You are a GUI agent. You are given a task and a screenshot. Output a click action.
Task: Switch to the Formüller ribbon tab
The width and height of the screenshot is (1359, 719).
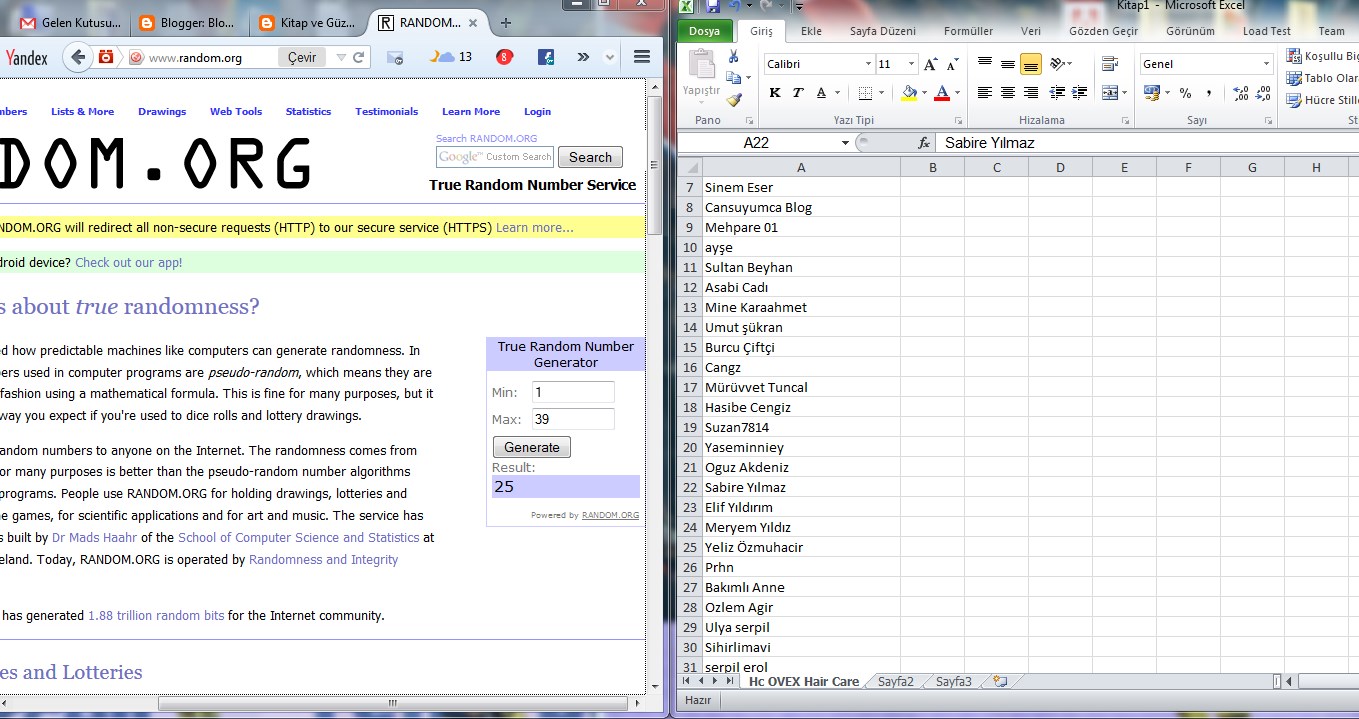(x=969, y=31)
